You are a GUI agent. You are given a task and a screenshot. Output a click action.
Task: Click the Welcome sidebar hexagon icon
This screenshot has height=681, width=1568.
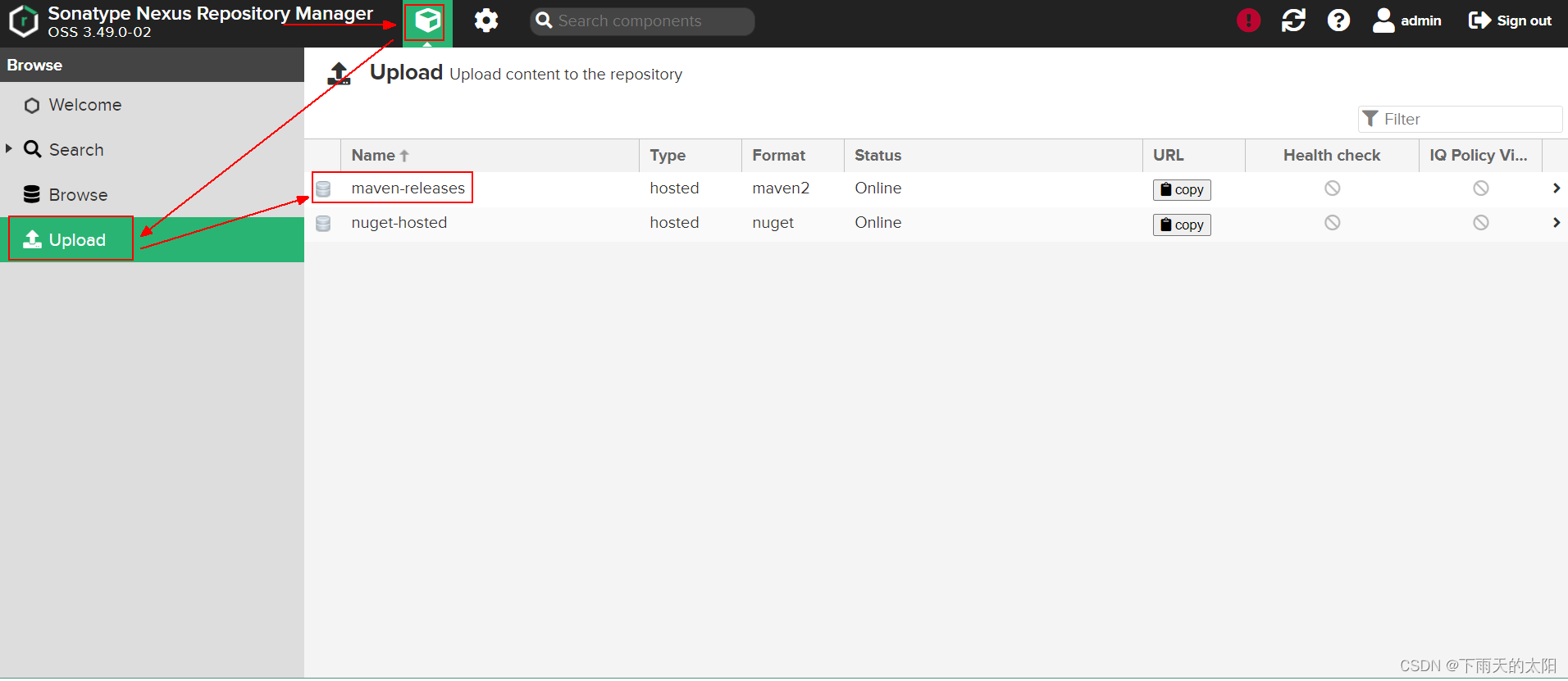(32, 106)
